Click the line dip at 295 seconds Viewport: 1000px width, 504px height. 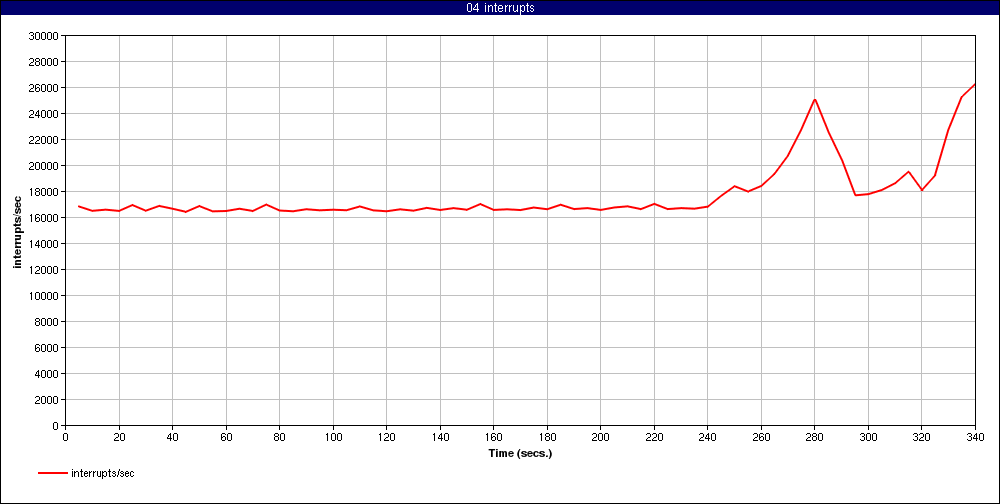pos(855,195)
